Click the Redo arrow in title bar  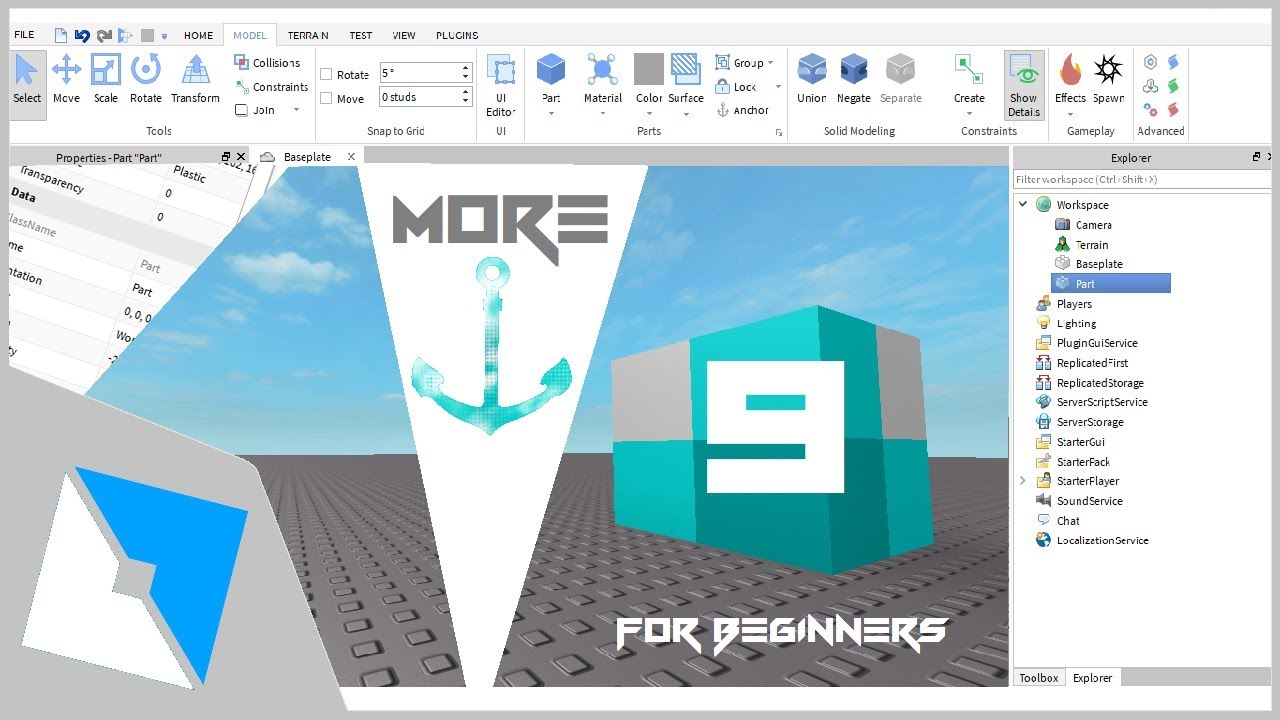click(x=104, y=35)
